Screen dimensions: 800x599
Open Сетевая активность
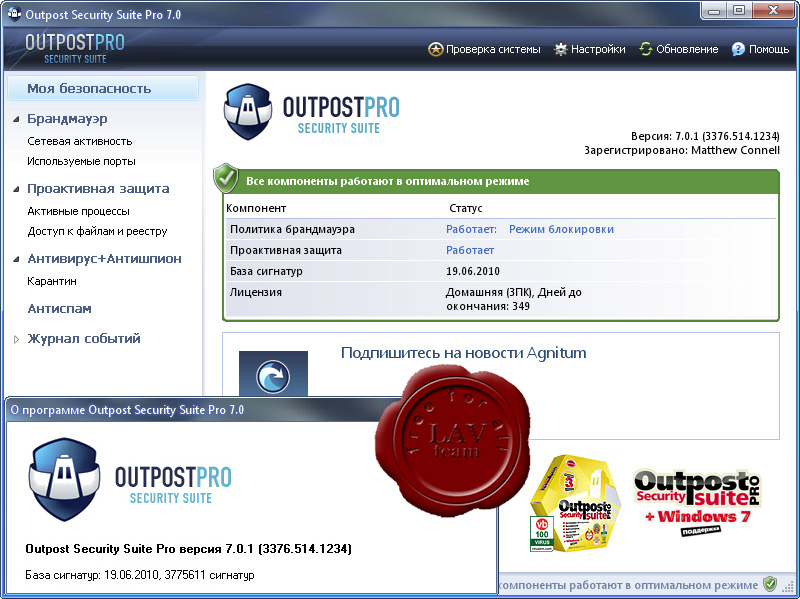(x=80, y=141)
